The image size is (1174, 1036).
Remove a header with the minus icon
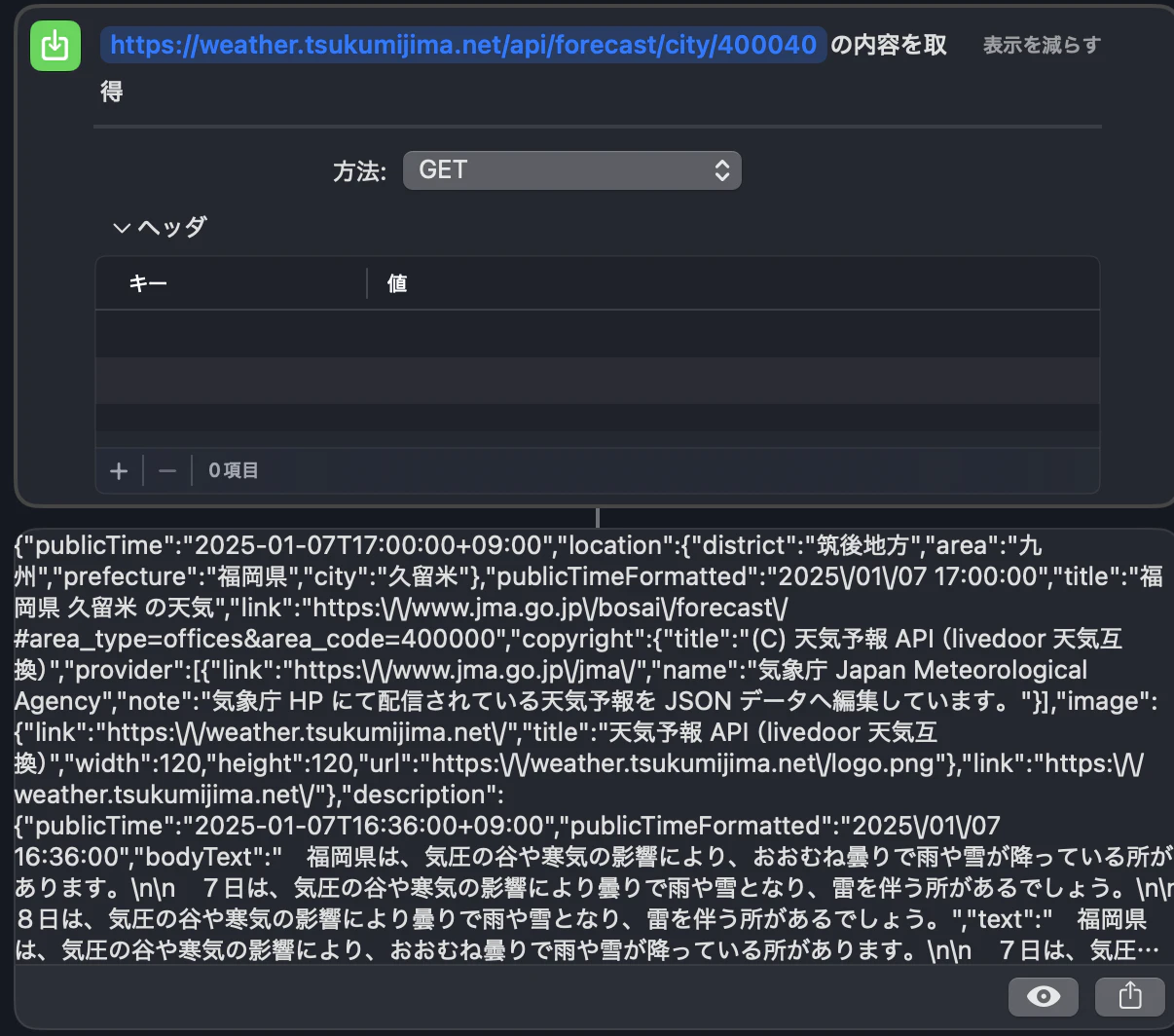[x=165, y=470]
